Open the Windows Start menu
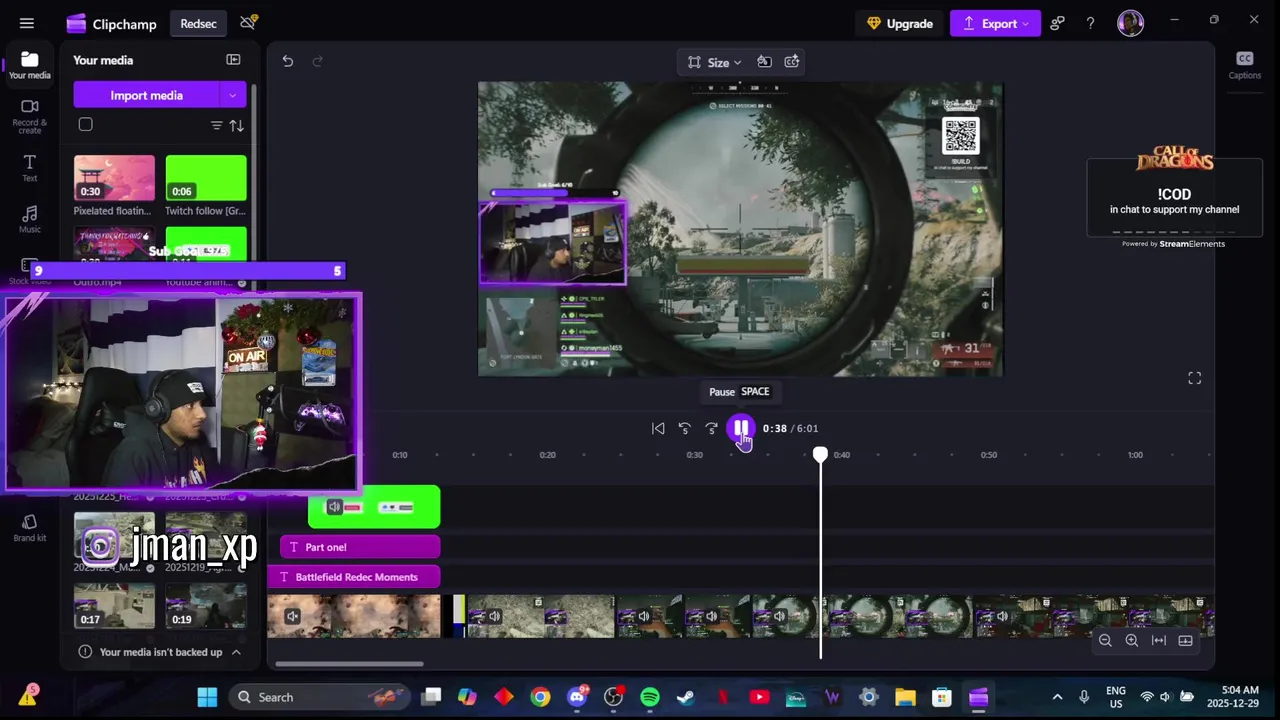 pyautogui.click(x=207, y=697)
